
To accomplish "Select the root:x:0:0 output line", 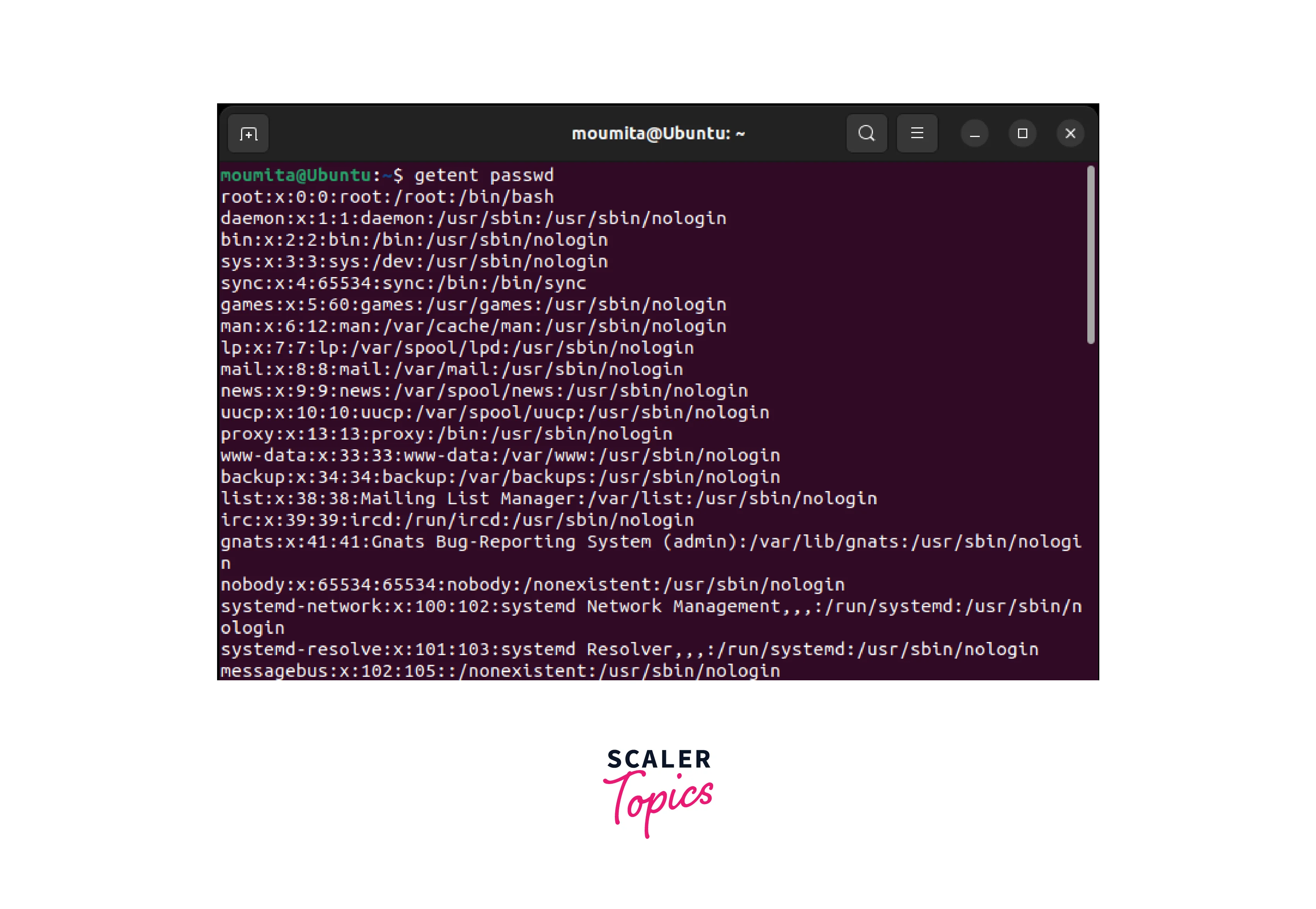I will point(387,197).
